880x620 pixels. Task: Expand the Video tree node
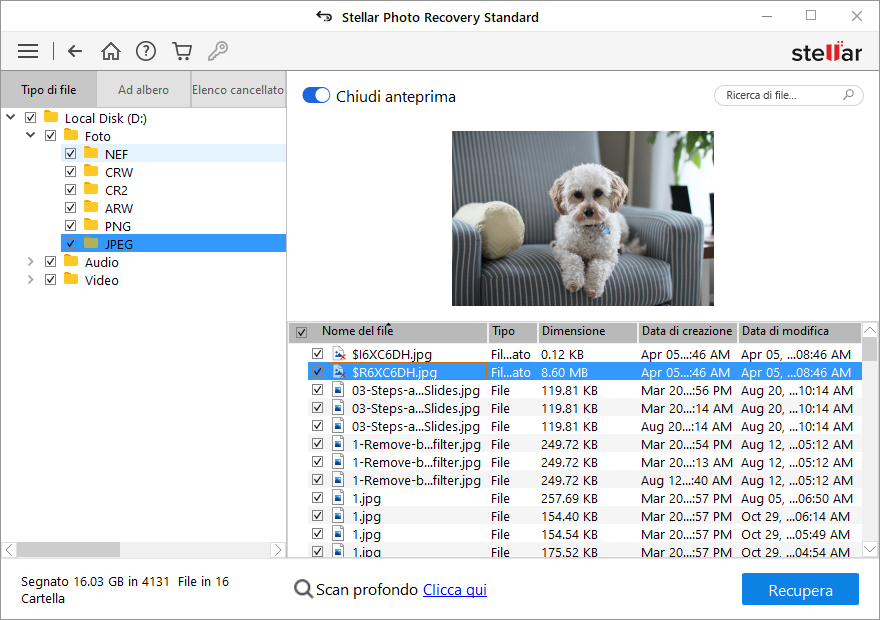(x=30, y=279)
